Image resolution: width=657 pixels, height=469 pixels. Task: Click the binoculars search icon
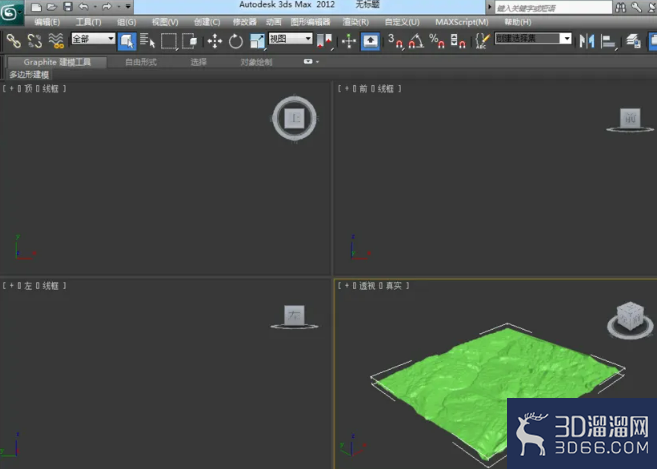[621, 7]
